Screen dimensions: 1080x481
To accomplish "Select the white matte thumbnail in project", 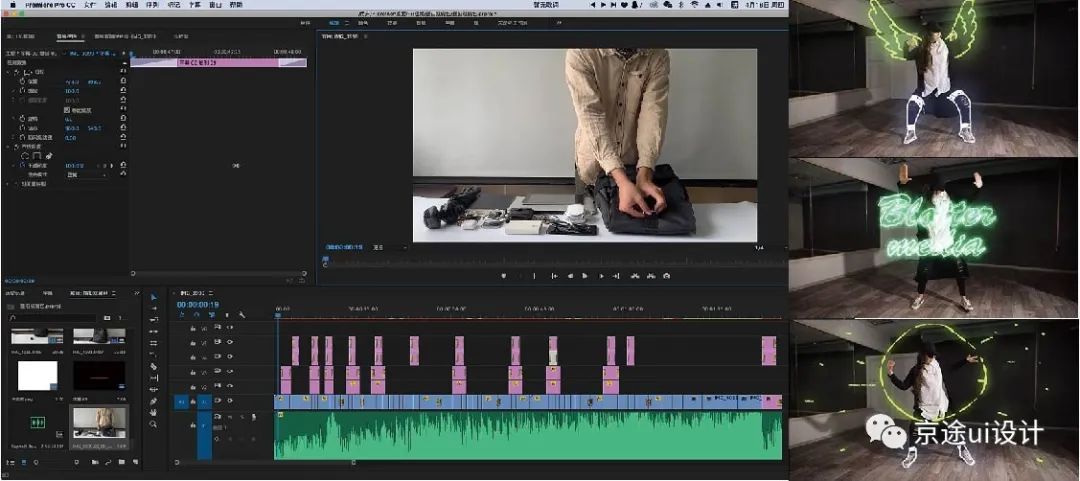I will 37,376.
